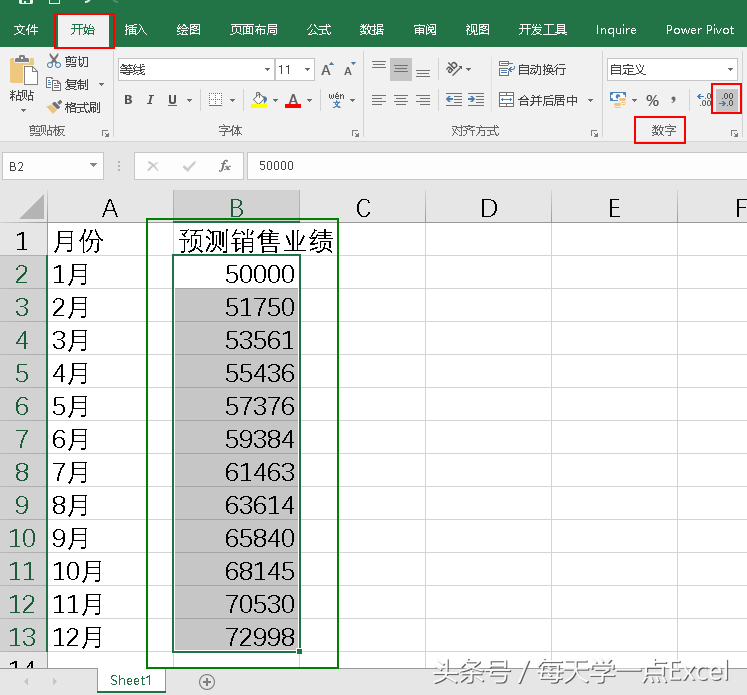Image resolution: width=747 pixels, height=695 pixels.
Task: Align text right
Action: pyautogui.click(x=423, y=100)
